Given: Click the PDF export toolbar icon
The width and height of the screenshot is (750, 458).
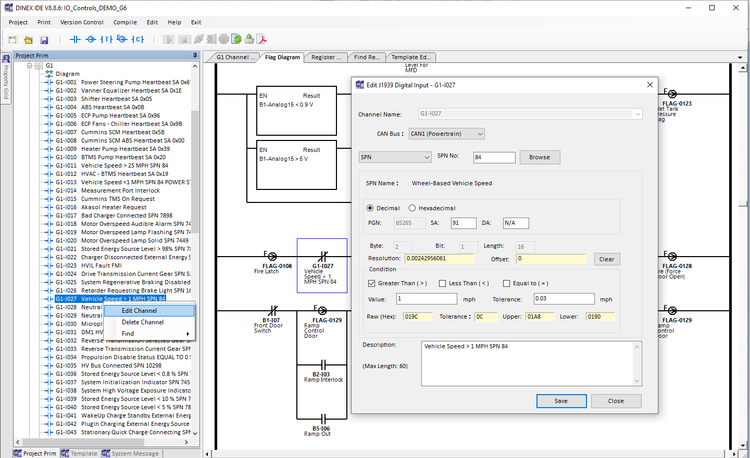Looking at the screenshot, I should point(262,39).
